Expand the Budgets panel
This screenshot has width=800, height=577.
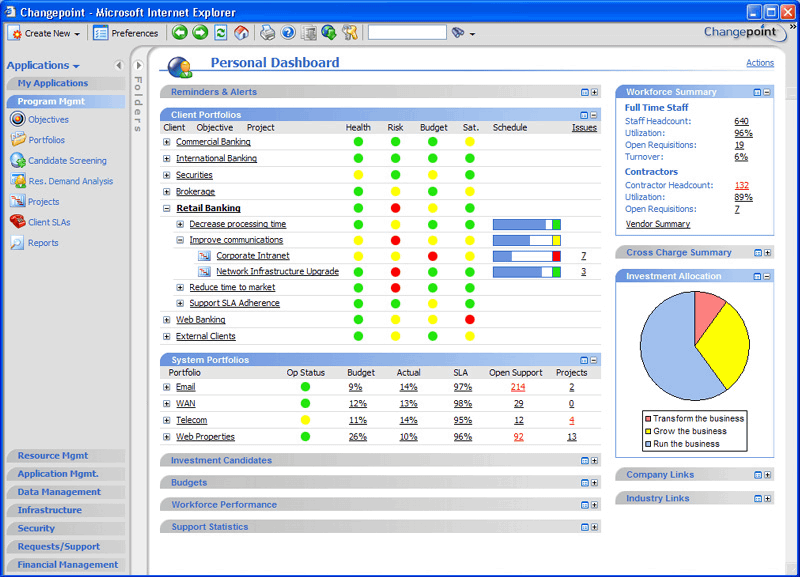coord(594,483)
